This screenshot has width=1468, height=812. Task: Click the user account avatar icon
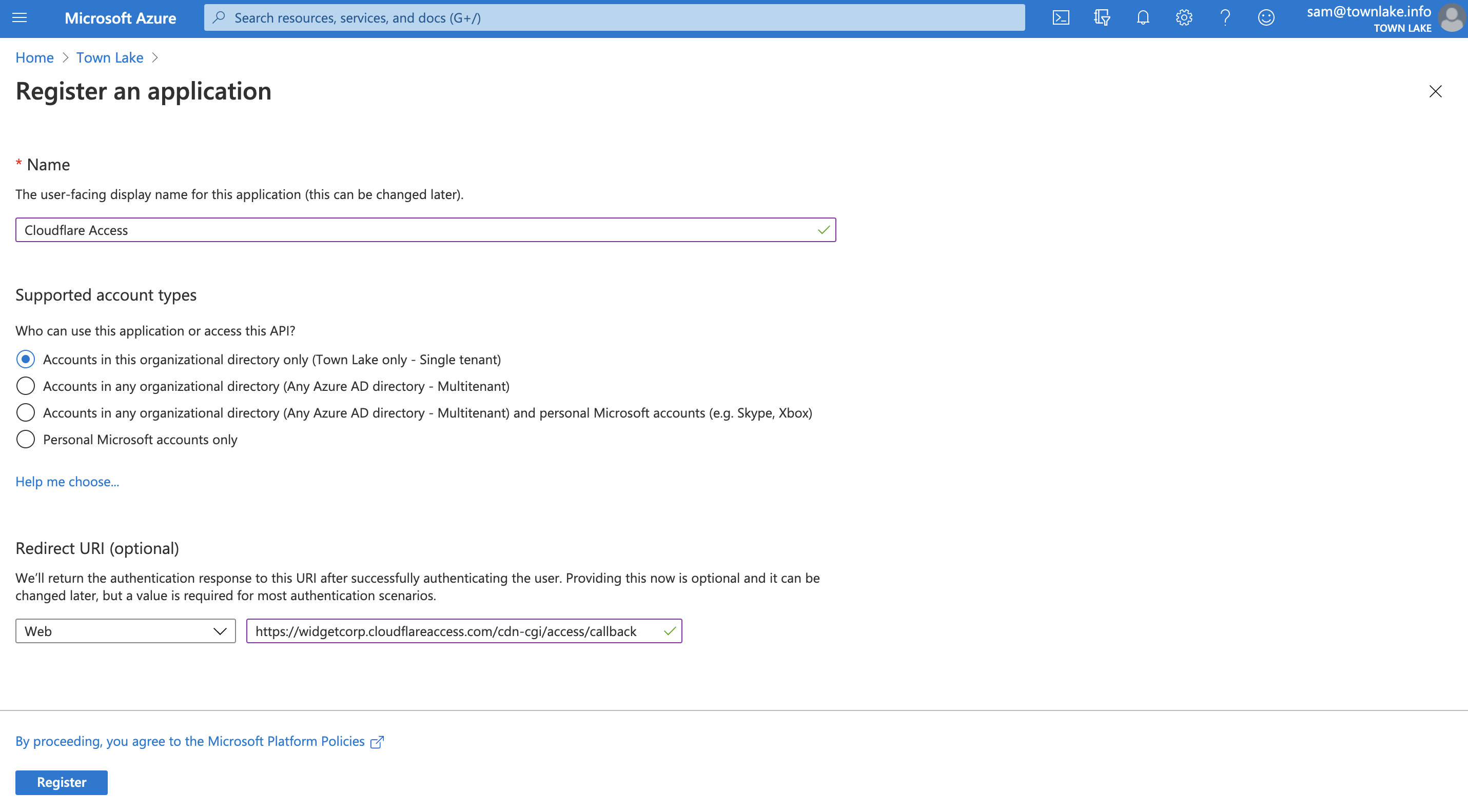tap(1450, 18)
